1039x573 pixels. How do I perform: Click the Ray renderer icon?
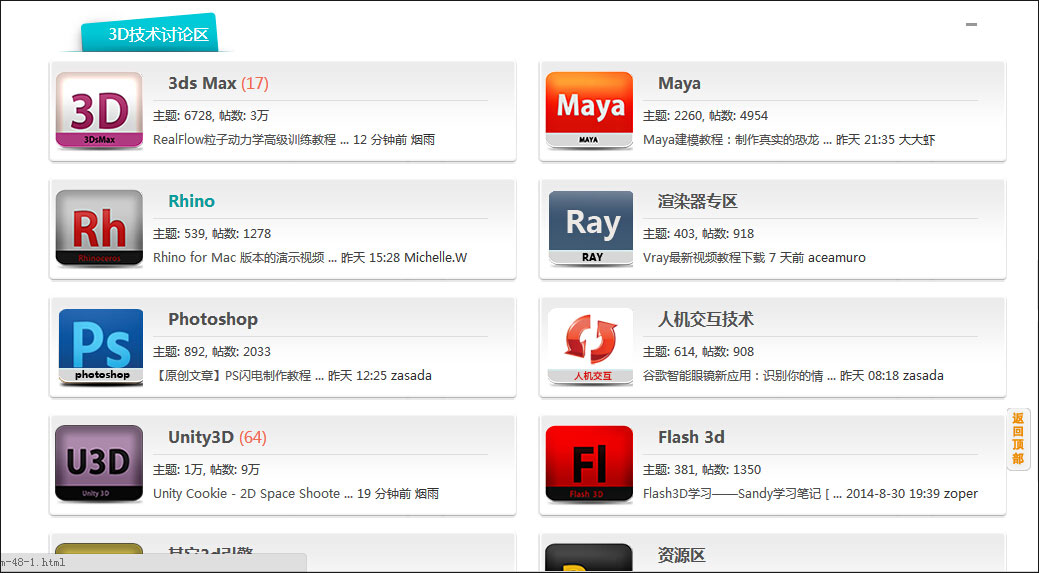click(x=589, y=228)
